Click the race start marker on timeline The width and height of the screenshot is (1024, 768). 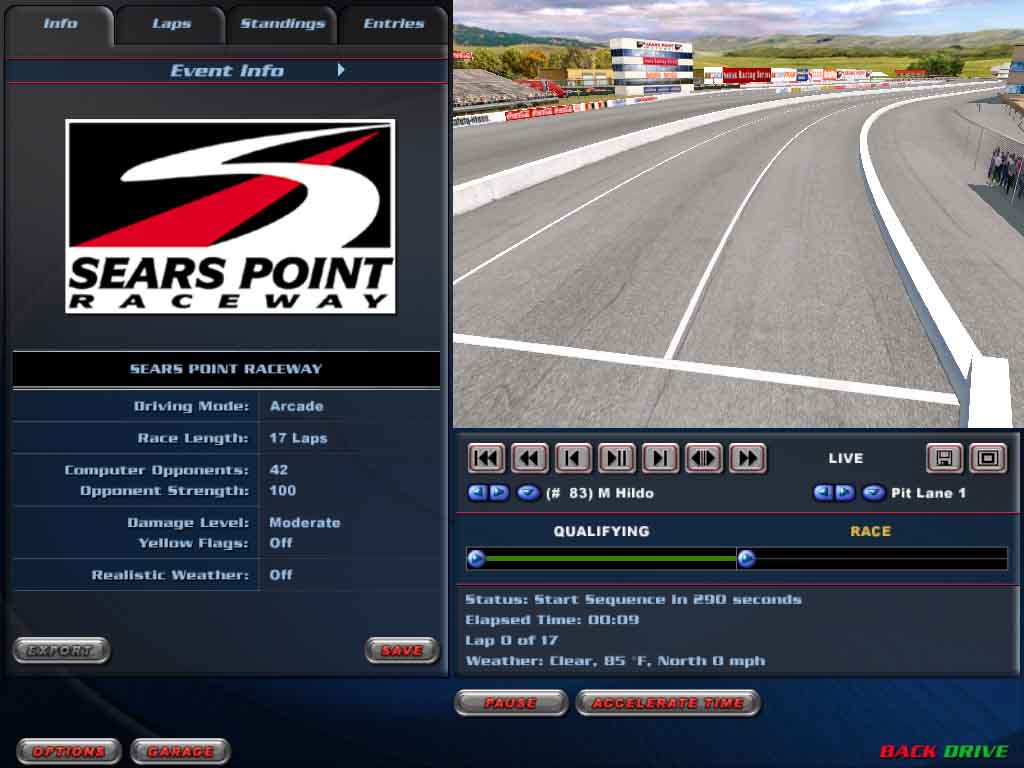(x=746, y=559)
